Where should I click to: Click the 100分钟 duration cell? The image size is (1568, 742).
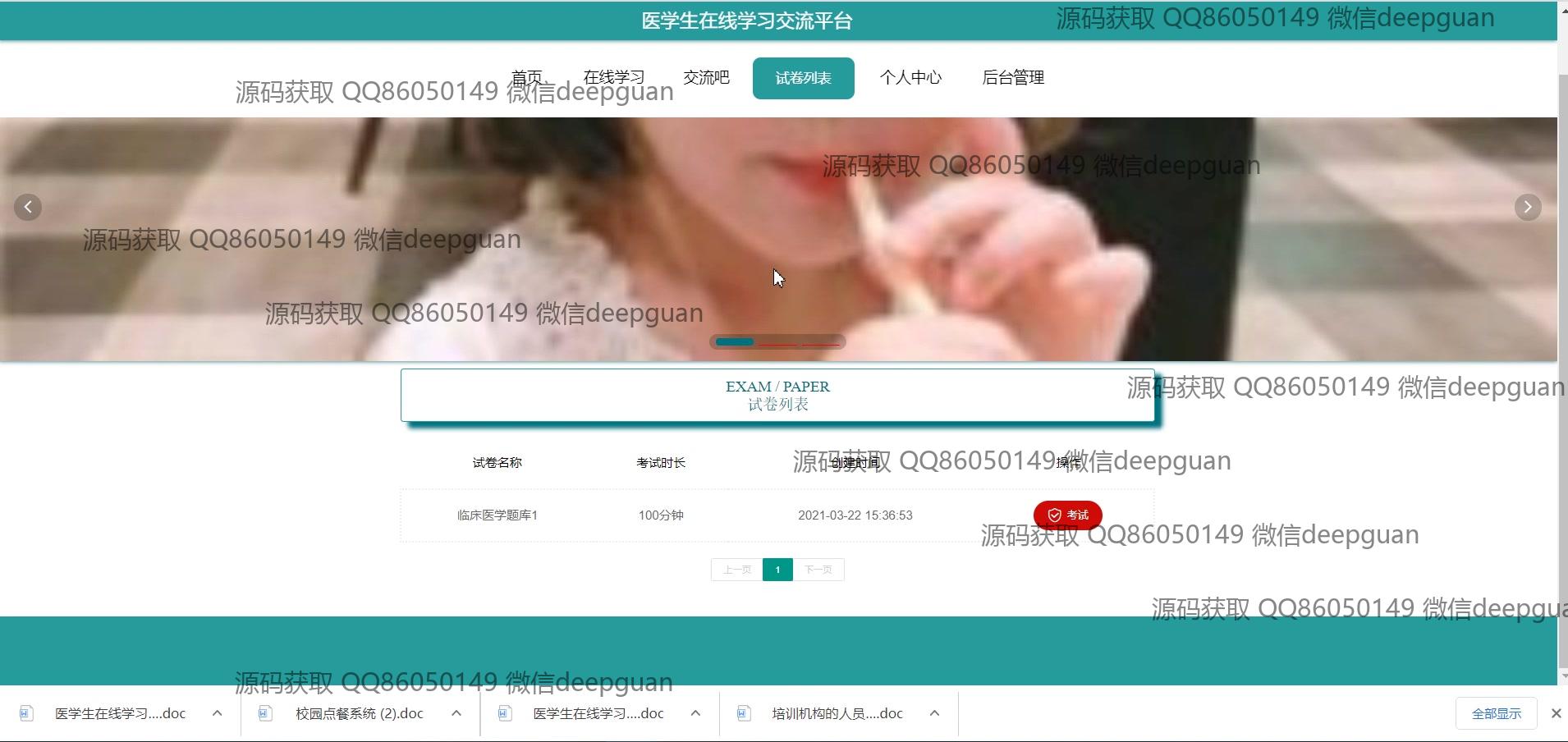pos(661,515)
